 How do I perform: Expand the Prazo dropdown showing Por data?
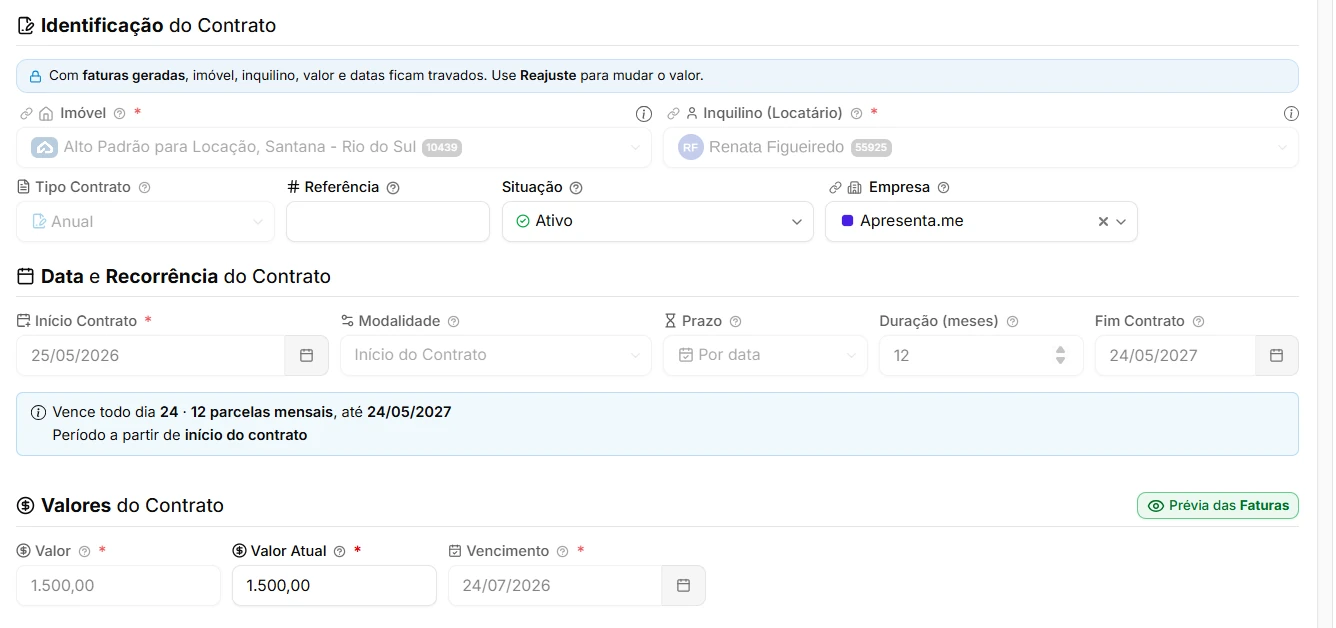765,355
